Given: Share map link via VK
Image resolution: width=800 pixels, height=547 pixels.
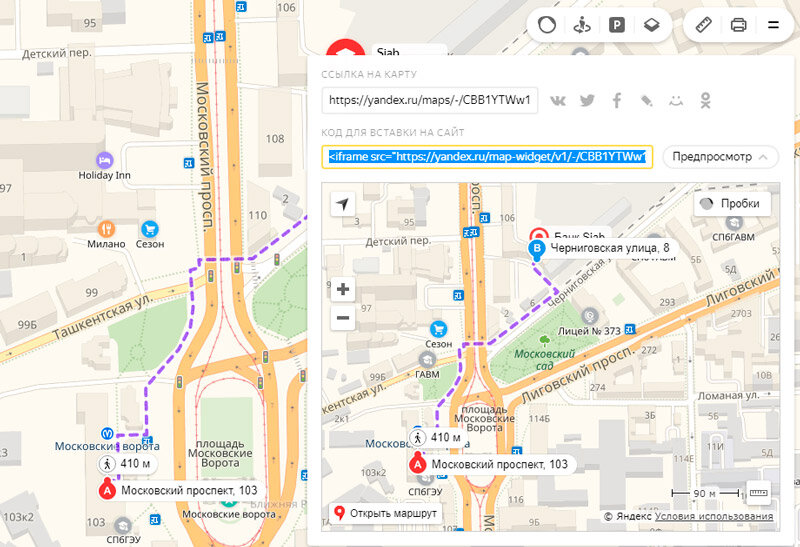Looking at the screenshot, I should point(558,101).
